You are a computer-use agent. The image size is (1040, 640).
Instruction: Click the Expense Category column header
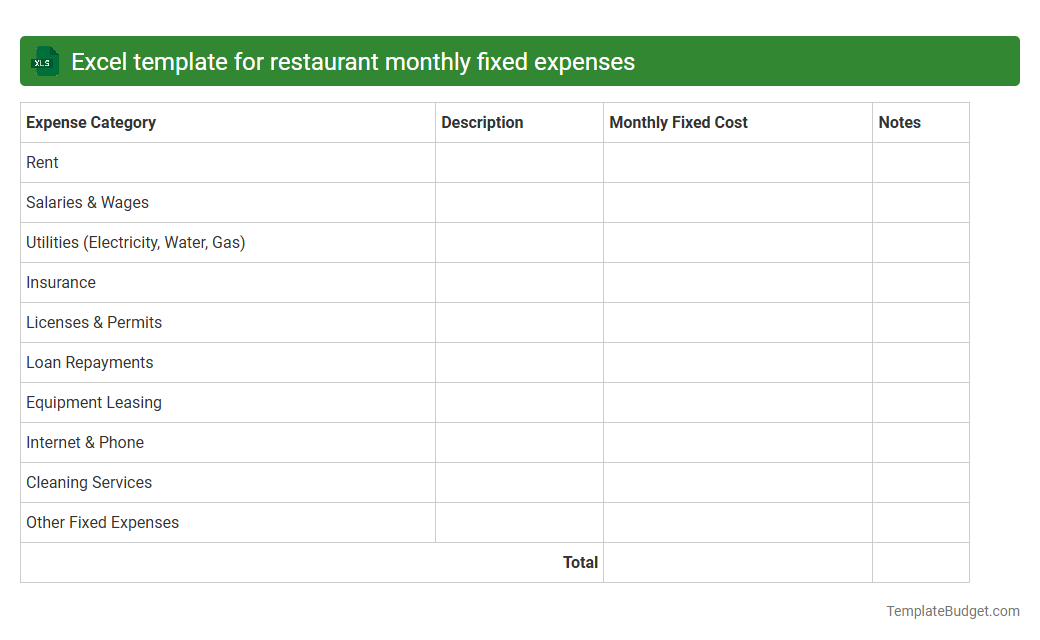(x=90, y=122)
